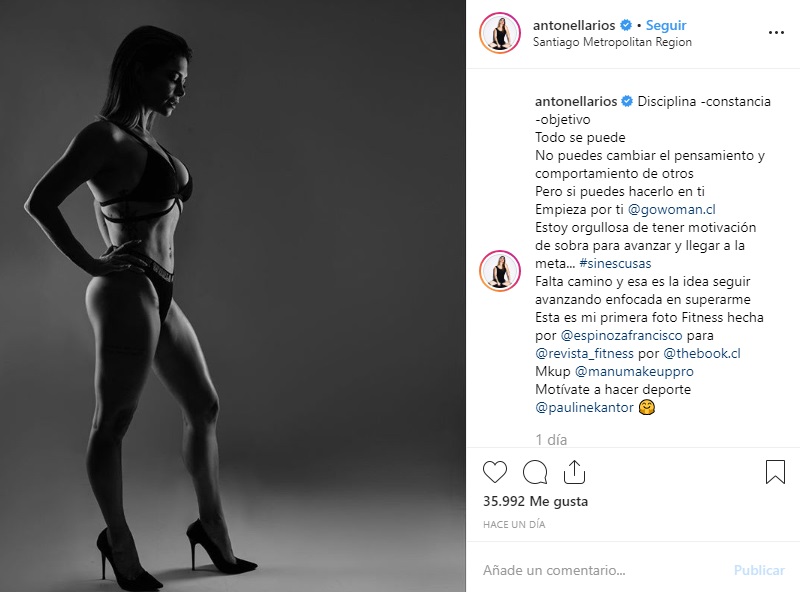
Task: Click the Publicar button
Action: point(759,570)
